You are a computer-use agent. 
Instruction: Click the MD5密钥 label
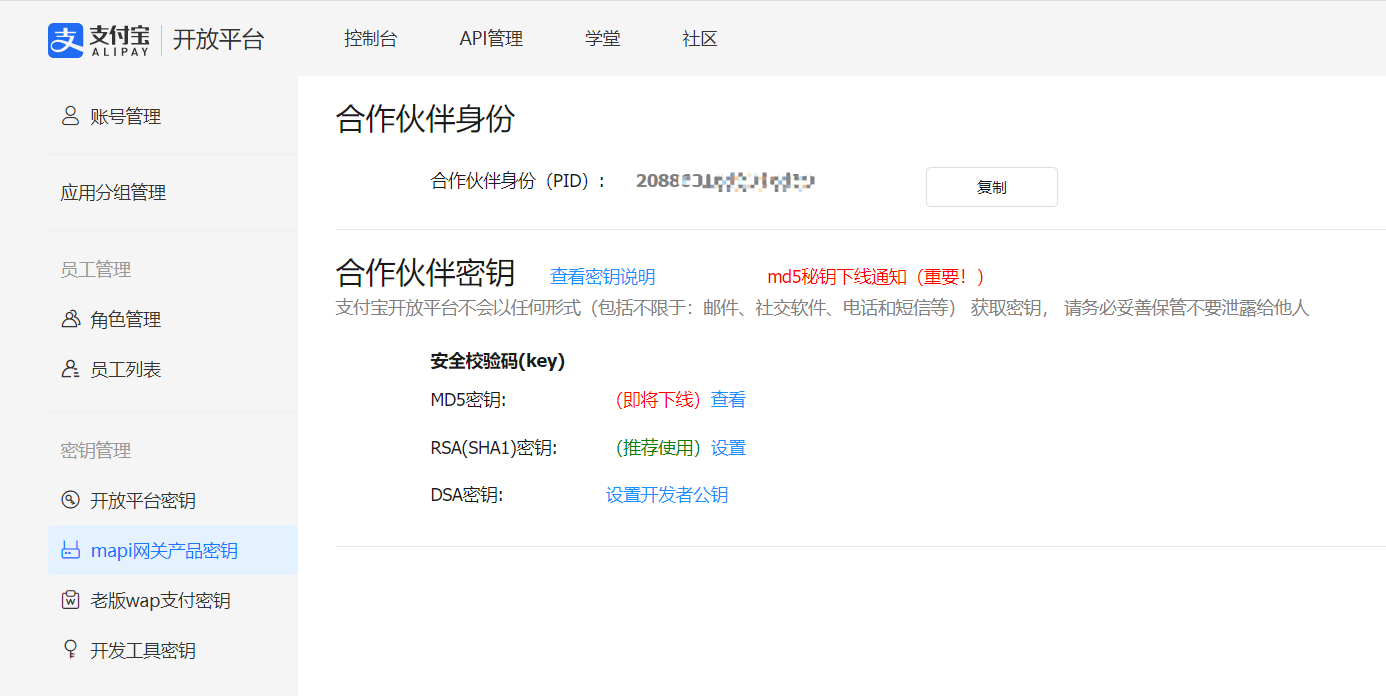pyautogui.click(x=468, y=400)
